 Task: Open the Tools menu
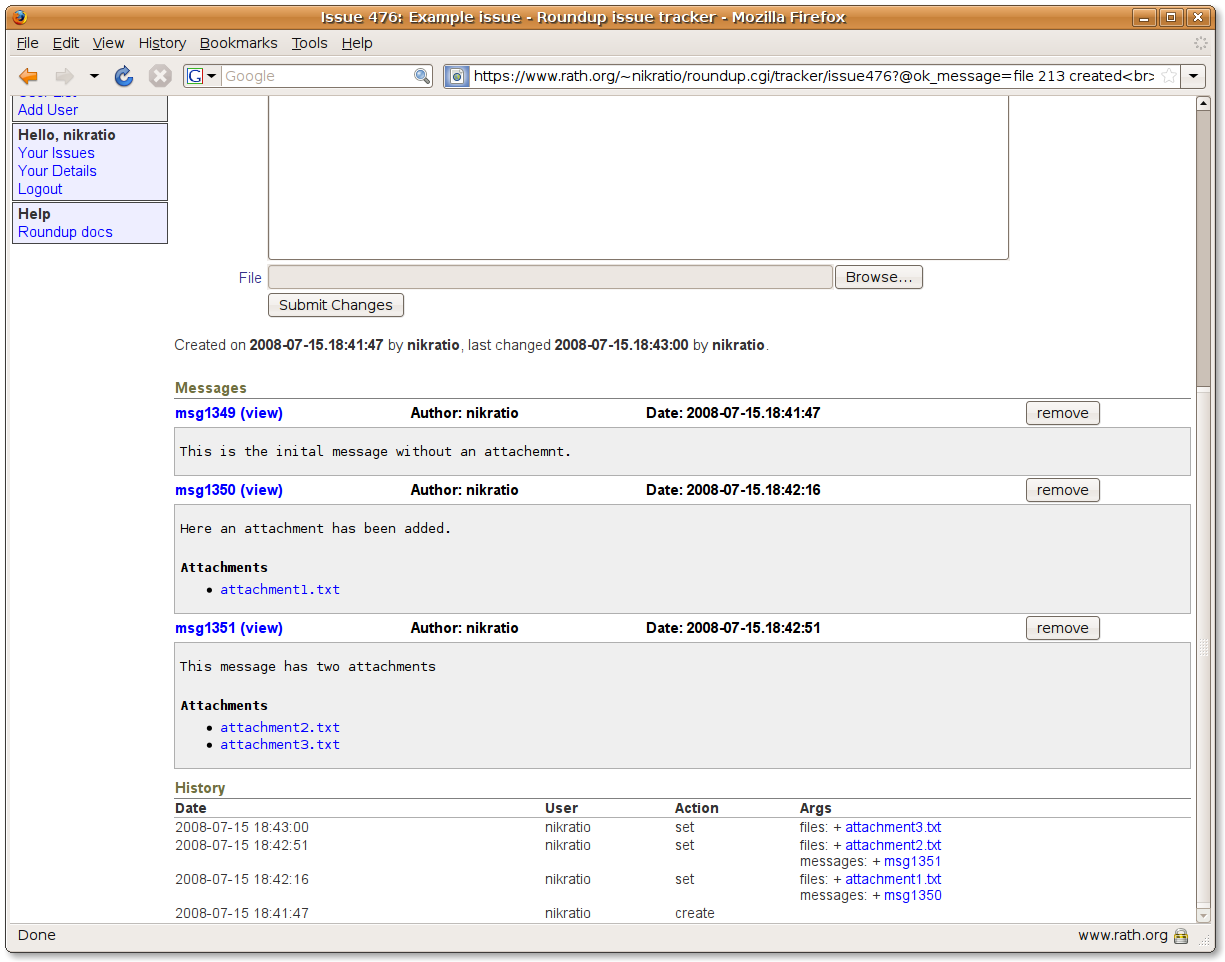point(309,43)
